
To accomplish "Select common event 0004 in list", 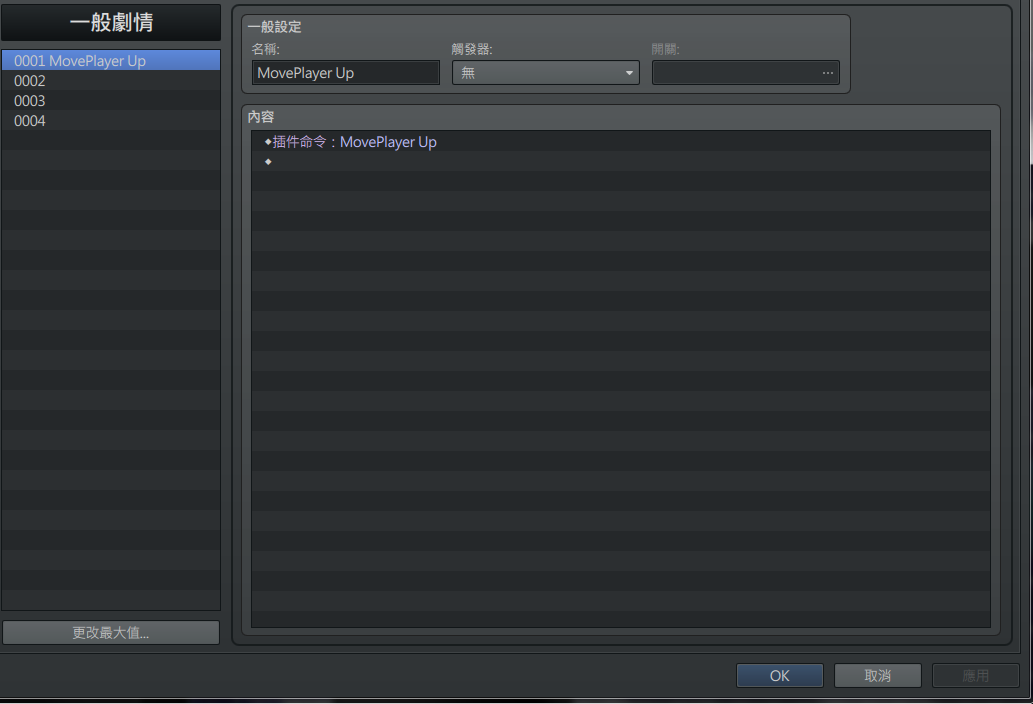I will pos(111,121).
